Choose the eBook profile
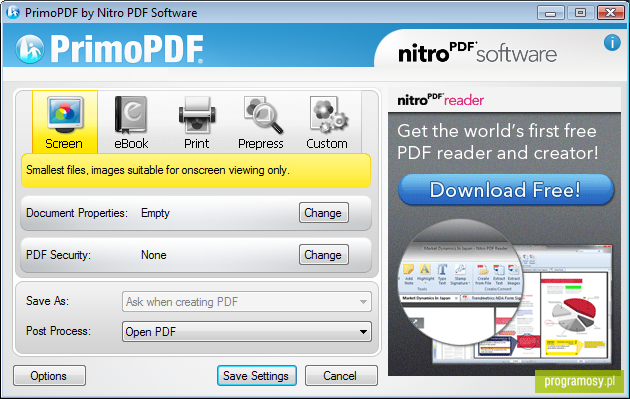This screenshot has height=399, width=630. click(x=131, y=122)
